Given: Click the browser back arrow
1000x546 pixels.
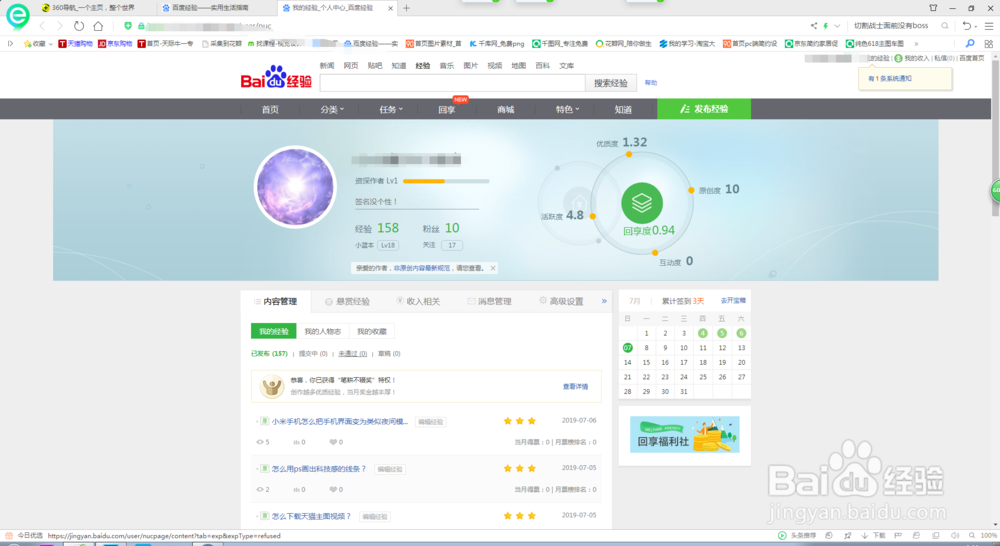Looking at the screenshot, I should click(42, 26).
